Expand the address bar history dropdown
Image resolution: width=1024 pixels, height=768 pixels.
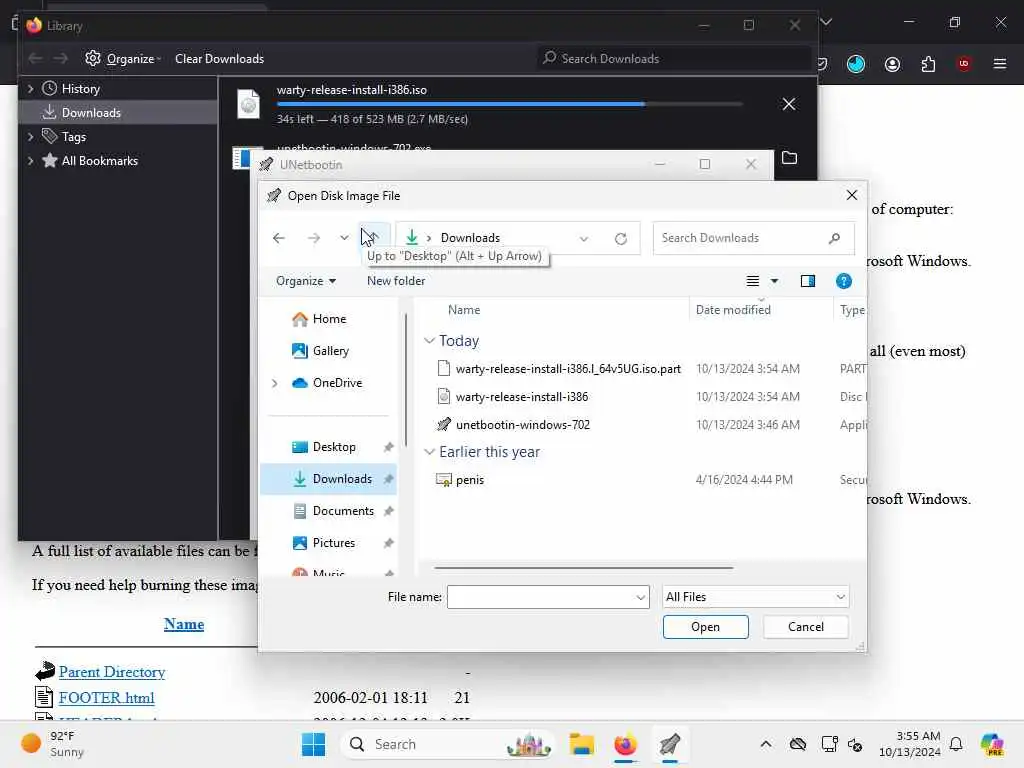584,238
